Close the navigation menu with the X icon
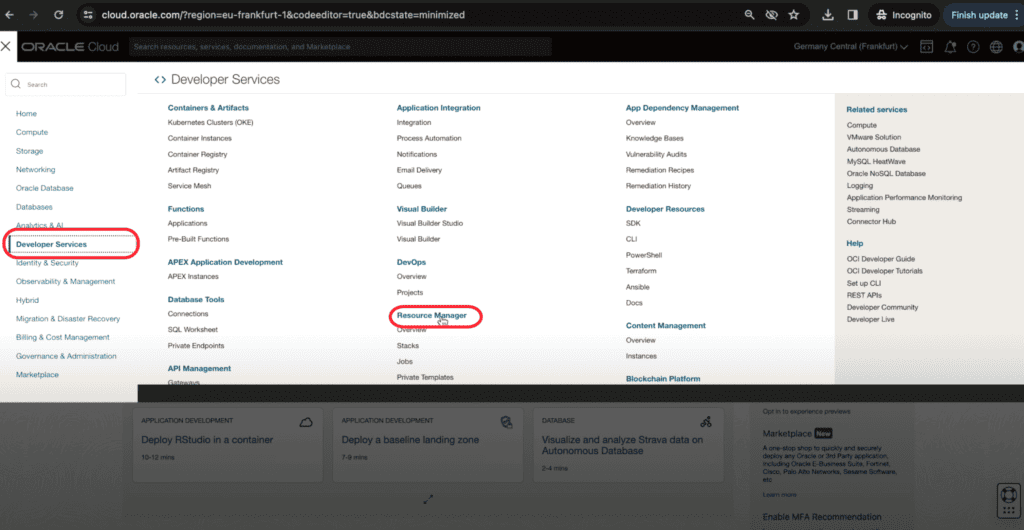1024x530 pixels. pos(6,46)
